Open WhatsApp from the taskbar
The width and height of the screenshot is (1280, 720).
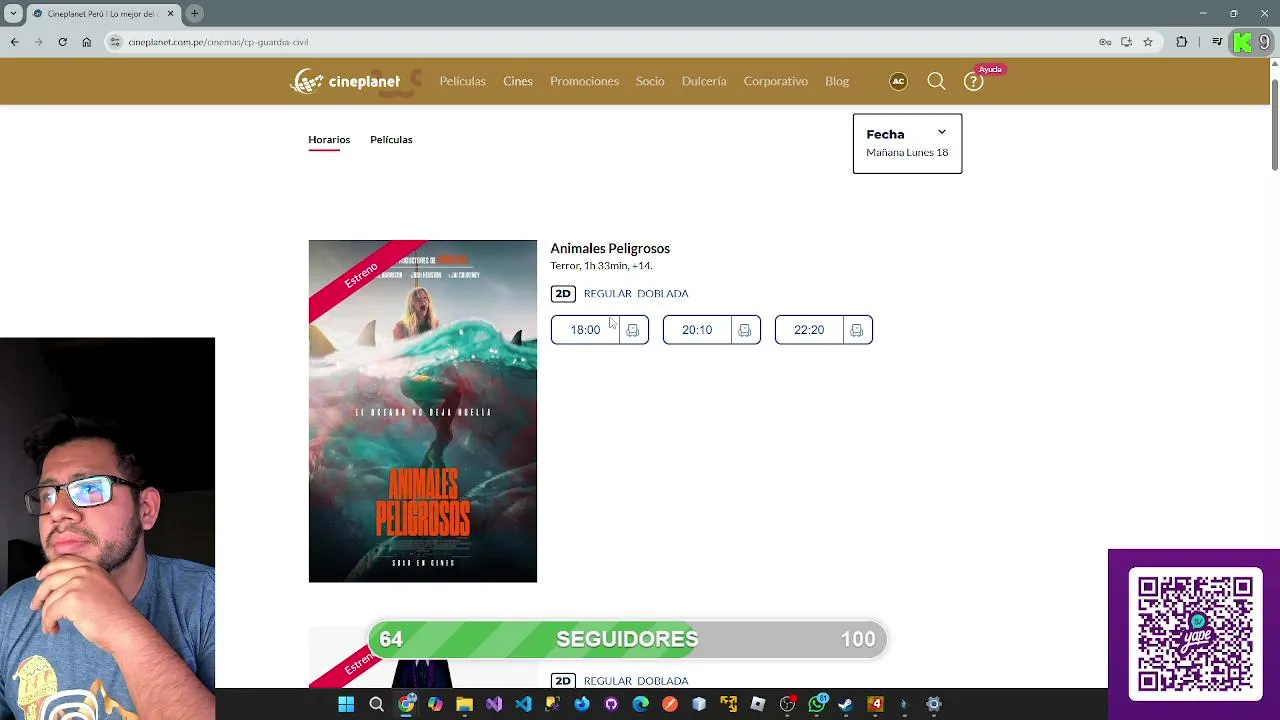click(x=817, y=704)
